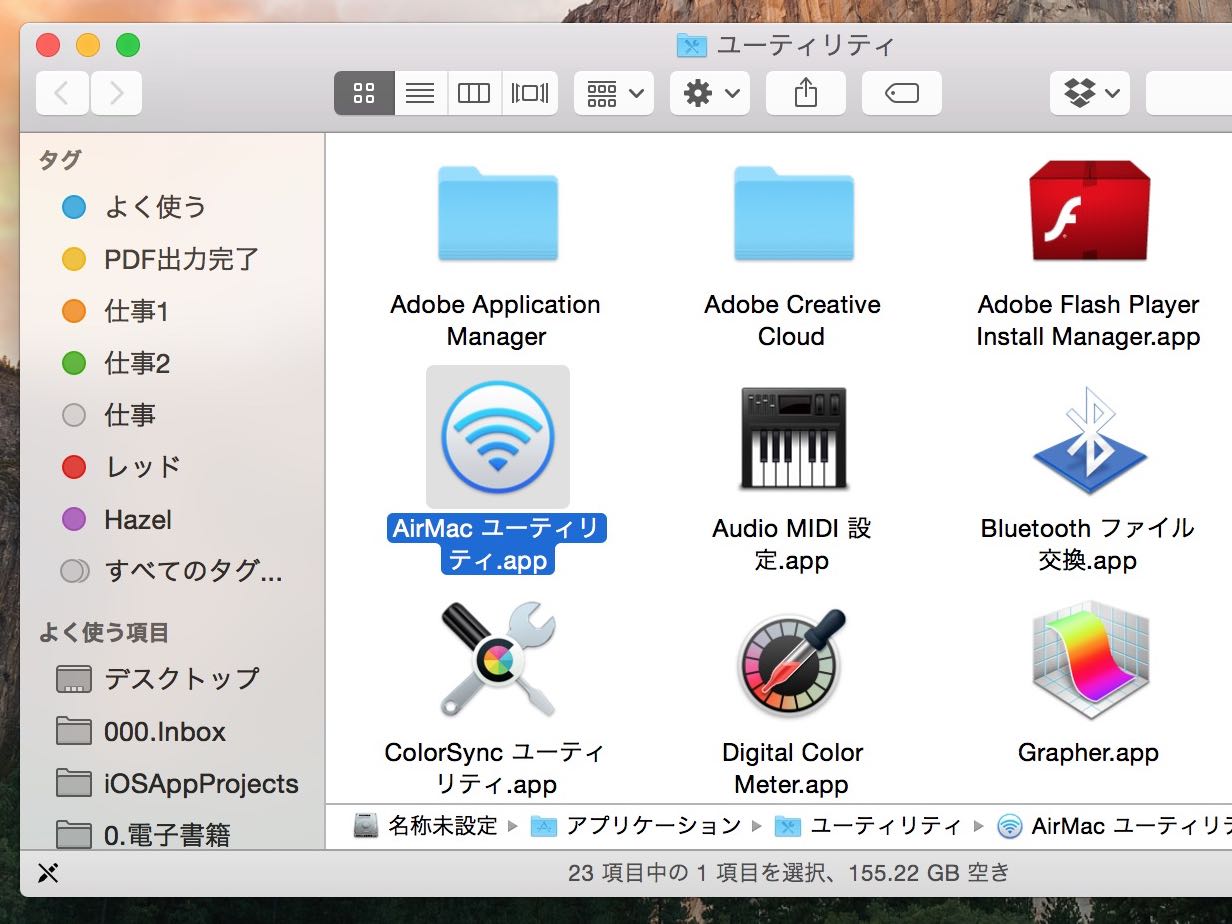Select the Adobe Flash Player Install Manager icon
This screenshot has width=1232, height=924.
point(1088,212)
